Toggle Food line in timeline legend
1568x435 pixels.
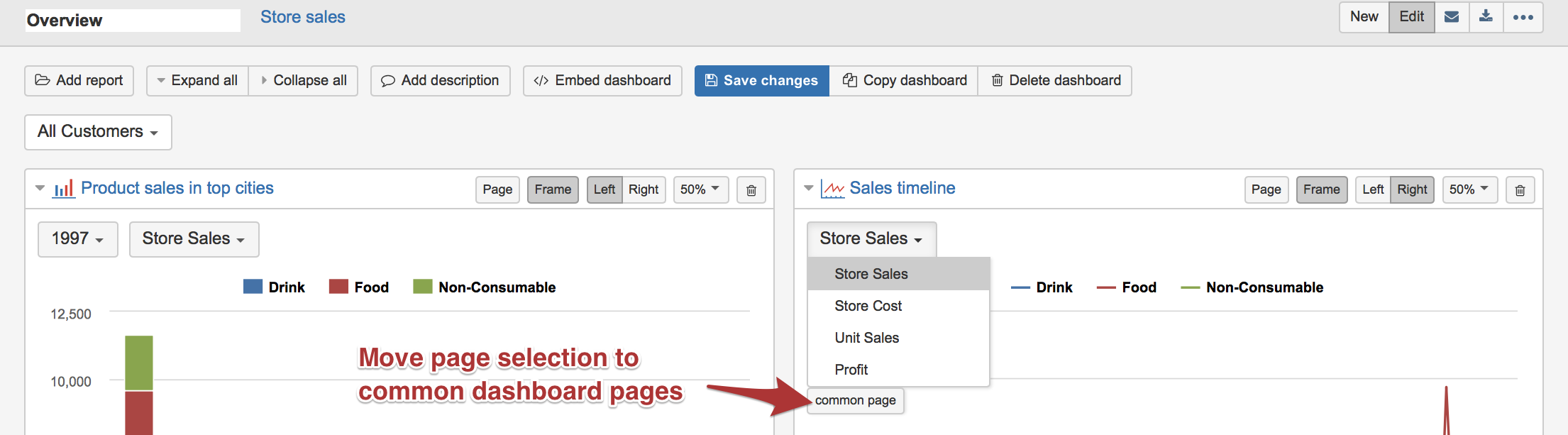[x=1127, y=287]
